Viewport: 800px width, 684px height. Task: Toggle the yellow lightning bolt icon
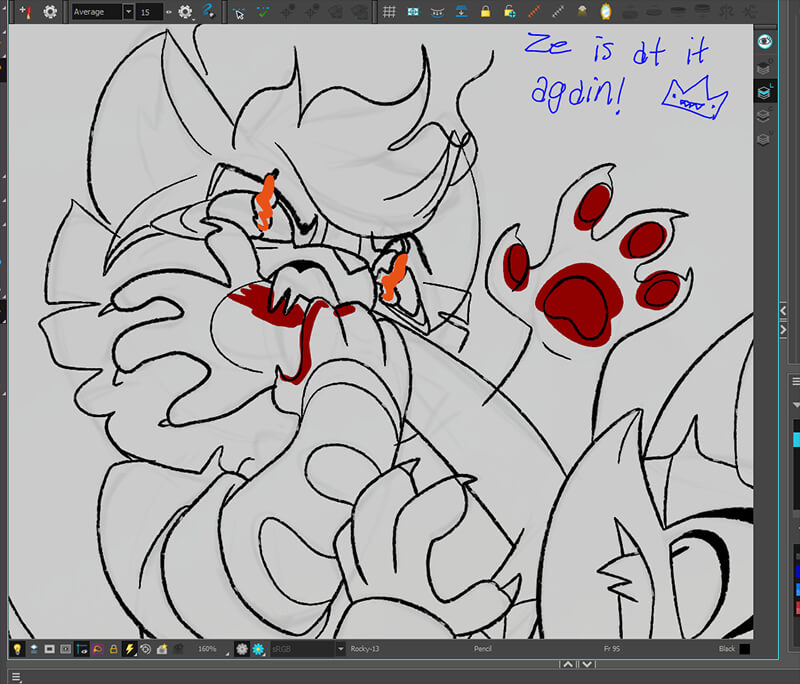[130, 649]
